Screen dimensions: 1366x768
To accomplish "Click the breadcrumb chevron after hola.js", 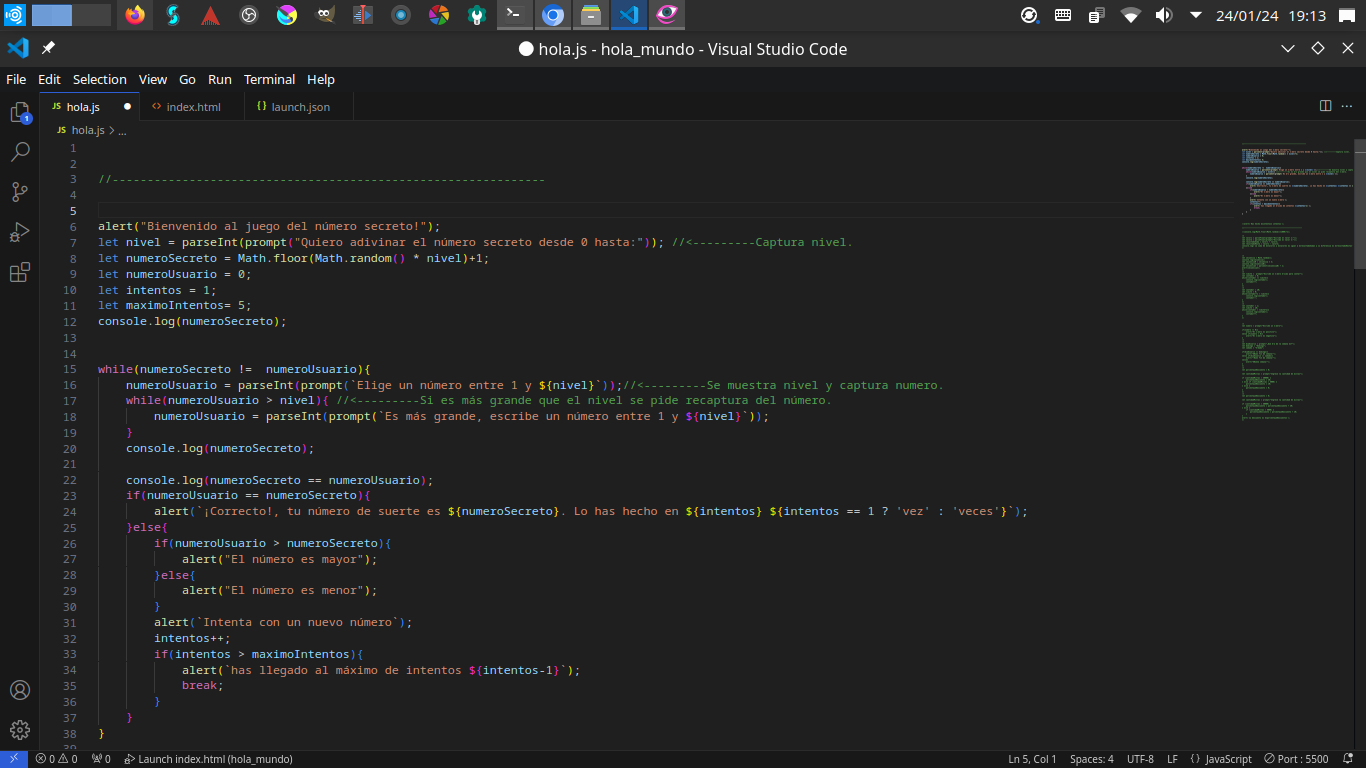I will point(112,130).
